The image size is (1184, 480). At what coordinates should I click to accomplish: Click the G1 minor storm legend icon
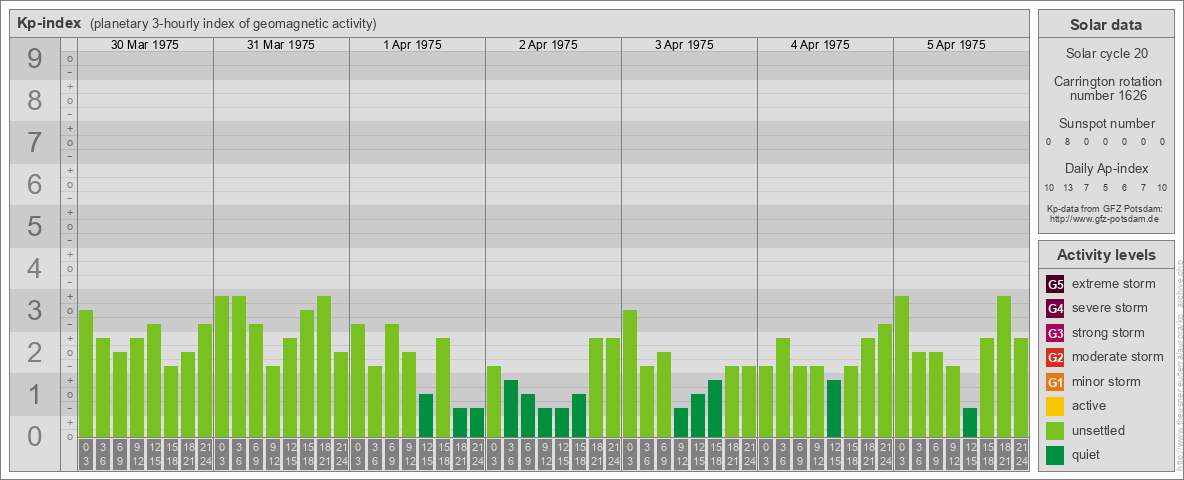tap(1056, 382)
